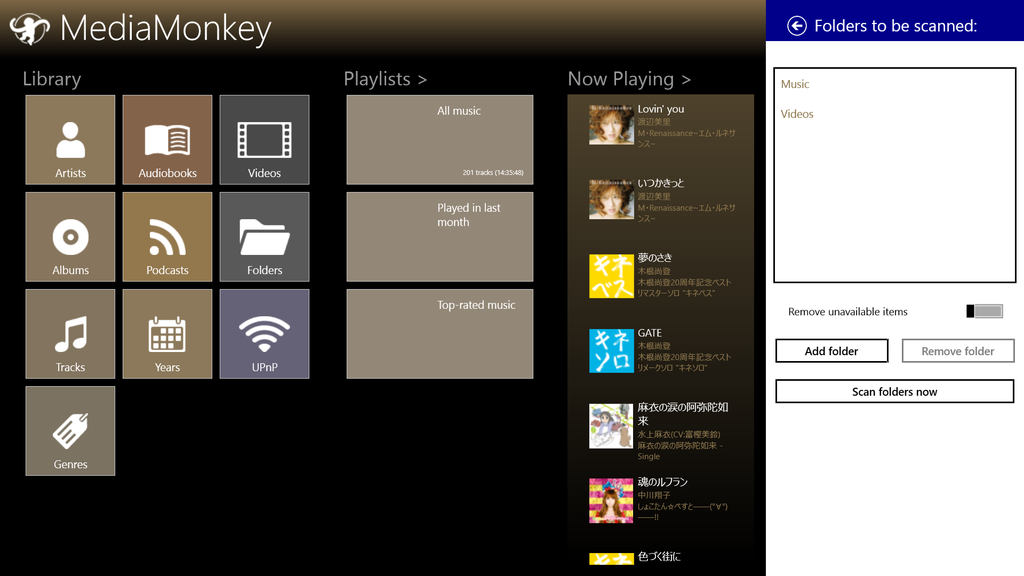
Task: Click the Add folder button
Action: click(x=831, y=351)
